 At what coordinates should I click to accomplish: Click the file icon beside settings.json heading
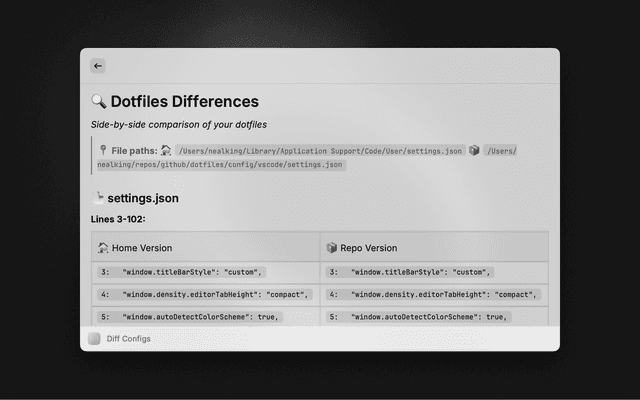(98, 199)
